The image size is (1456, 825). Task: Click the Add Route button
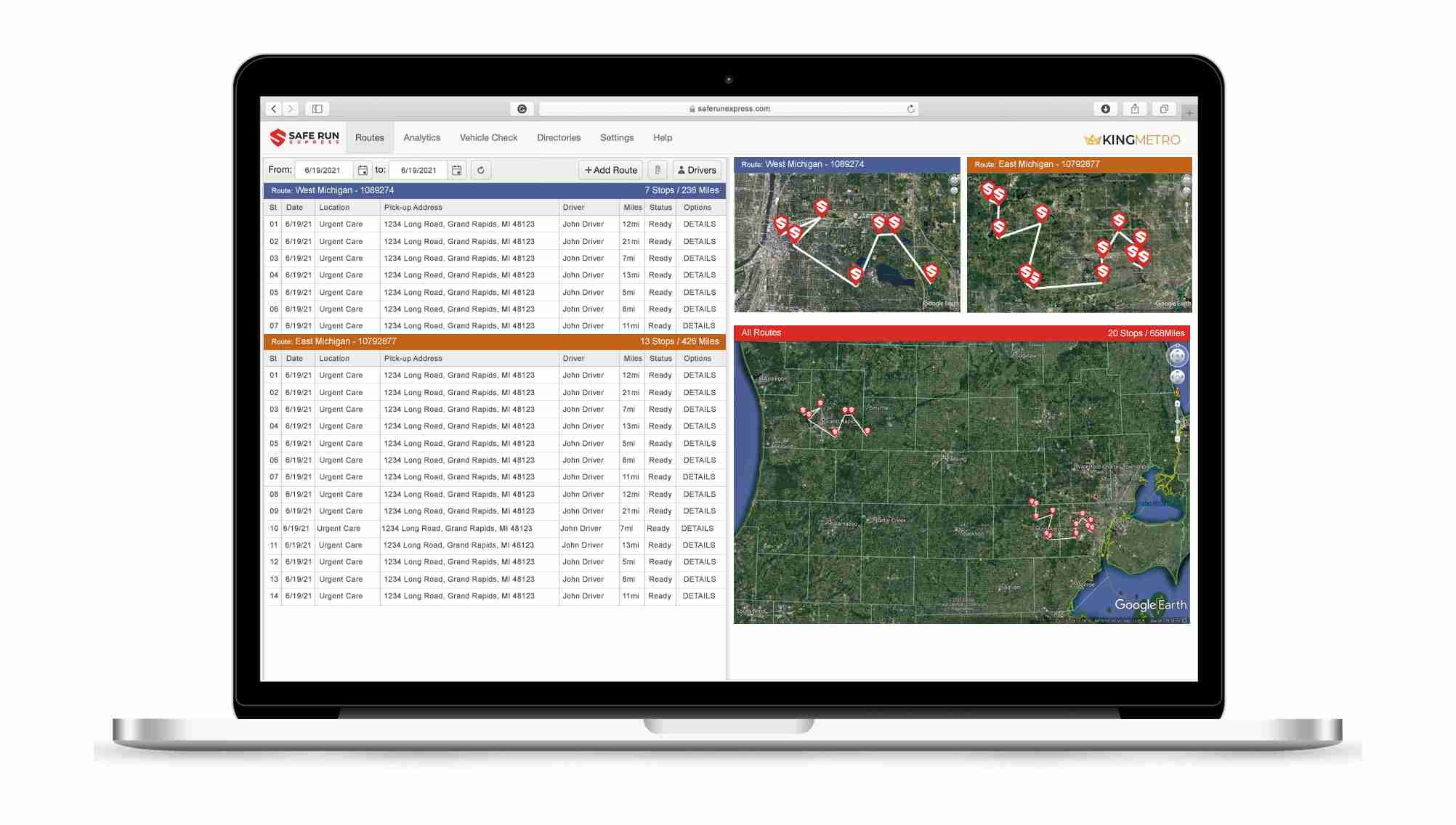tap(610, 170)
